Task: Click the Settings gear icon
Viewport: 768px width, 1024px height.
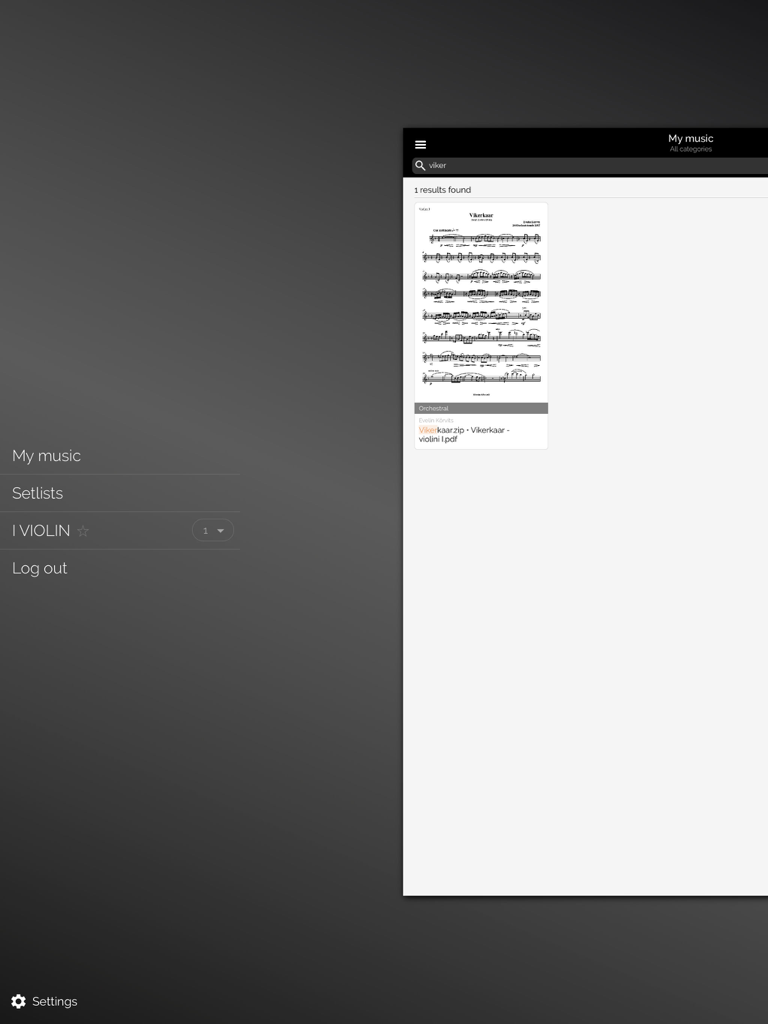Action: click(x=18, y=1001)
